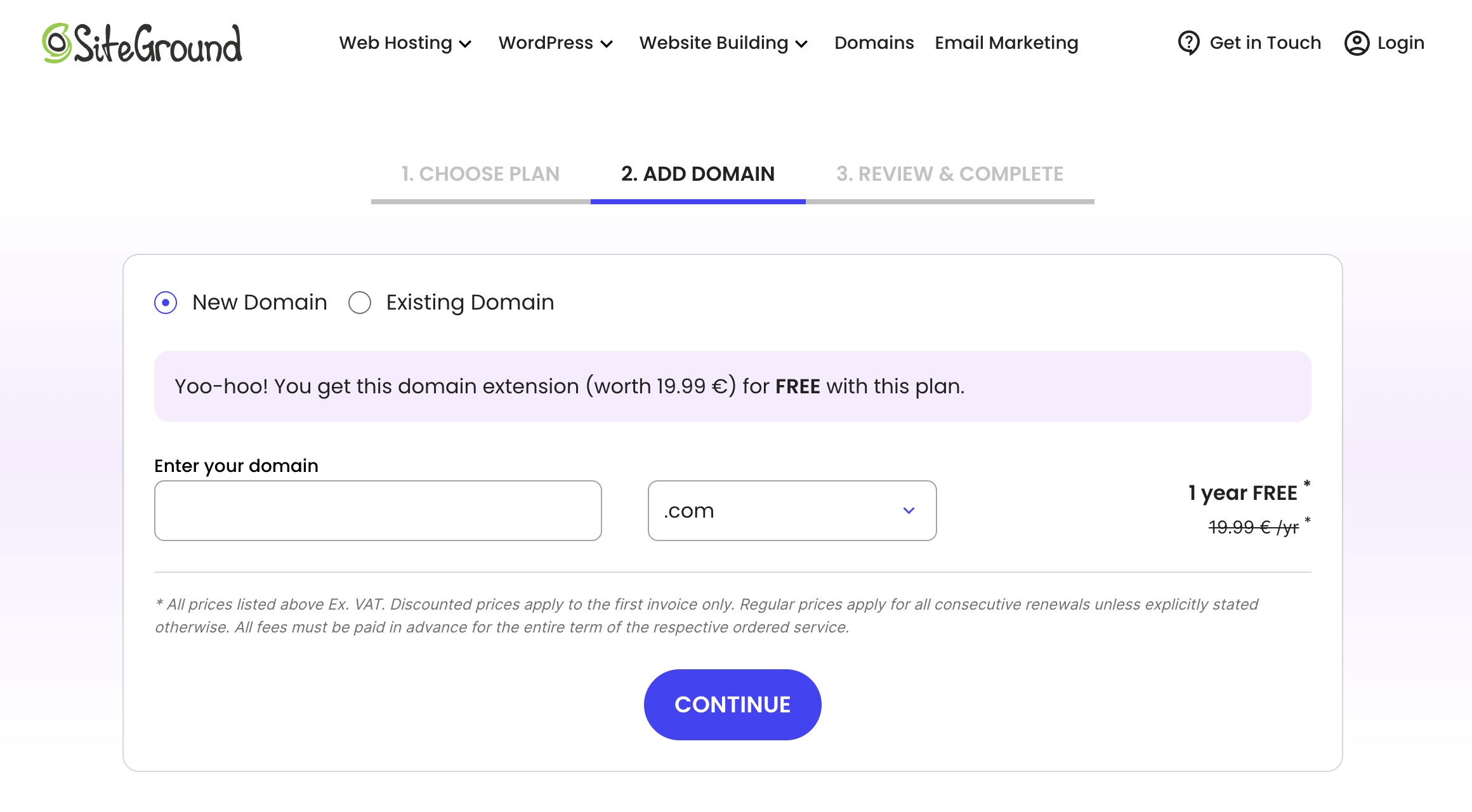Click the '1 year FREE' price text
This screenshot has width=1472, height=812.
point(1242,493)
